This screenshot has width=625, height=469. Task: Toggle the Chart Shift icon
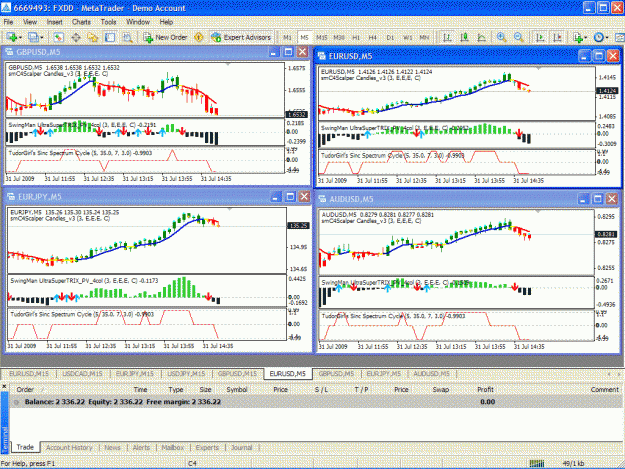(x=557, y=37)
